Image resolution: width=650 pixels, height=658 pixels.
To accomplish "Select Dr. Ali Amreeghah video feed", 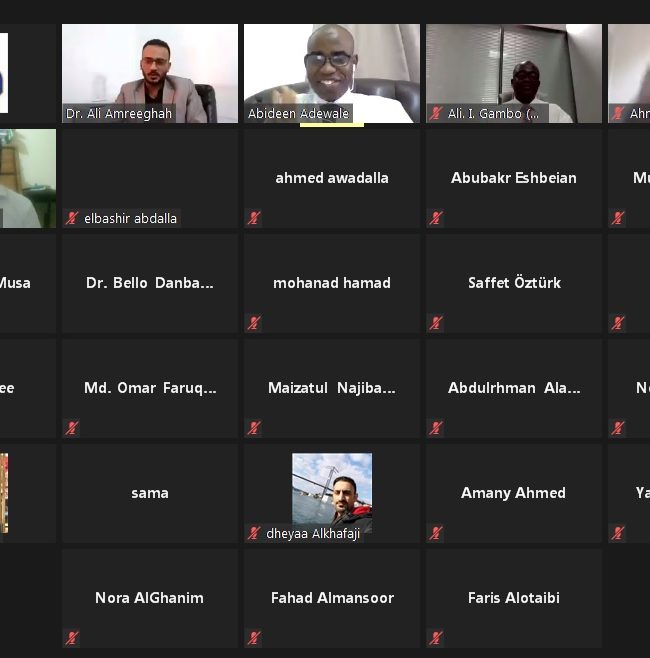I will 150,73.
